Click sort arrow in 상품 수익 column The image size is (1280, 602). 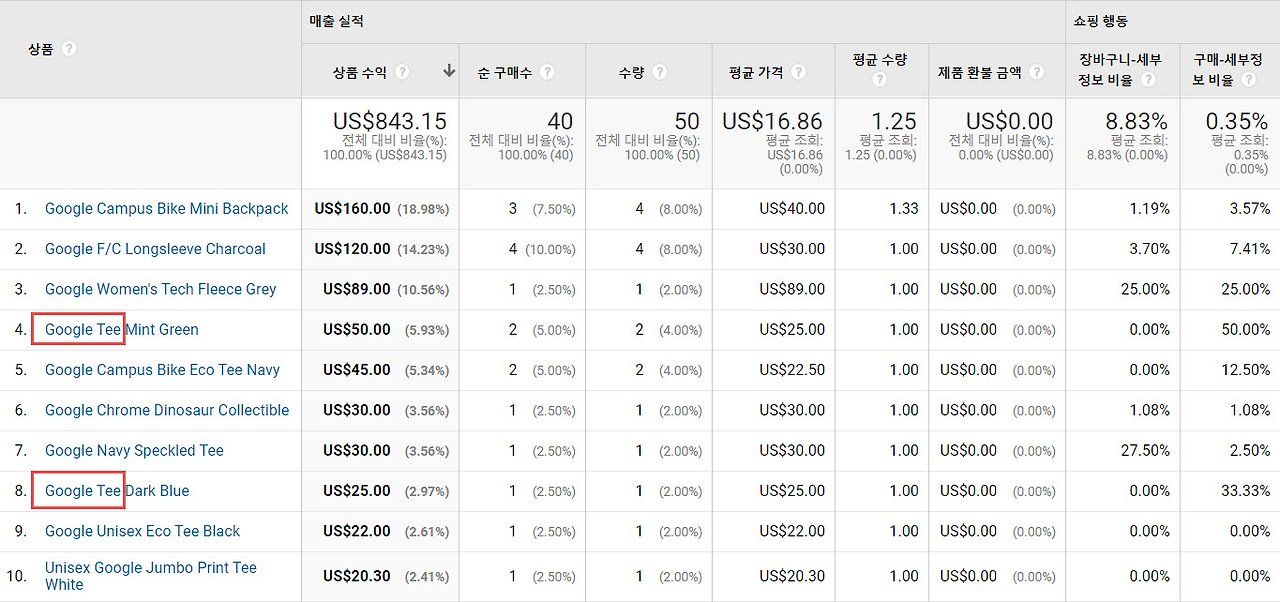click(x=449, y=71)
